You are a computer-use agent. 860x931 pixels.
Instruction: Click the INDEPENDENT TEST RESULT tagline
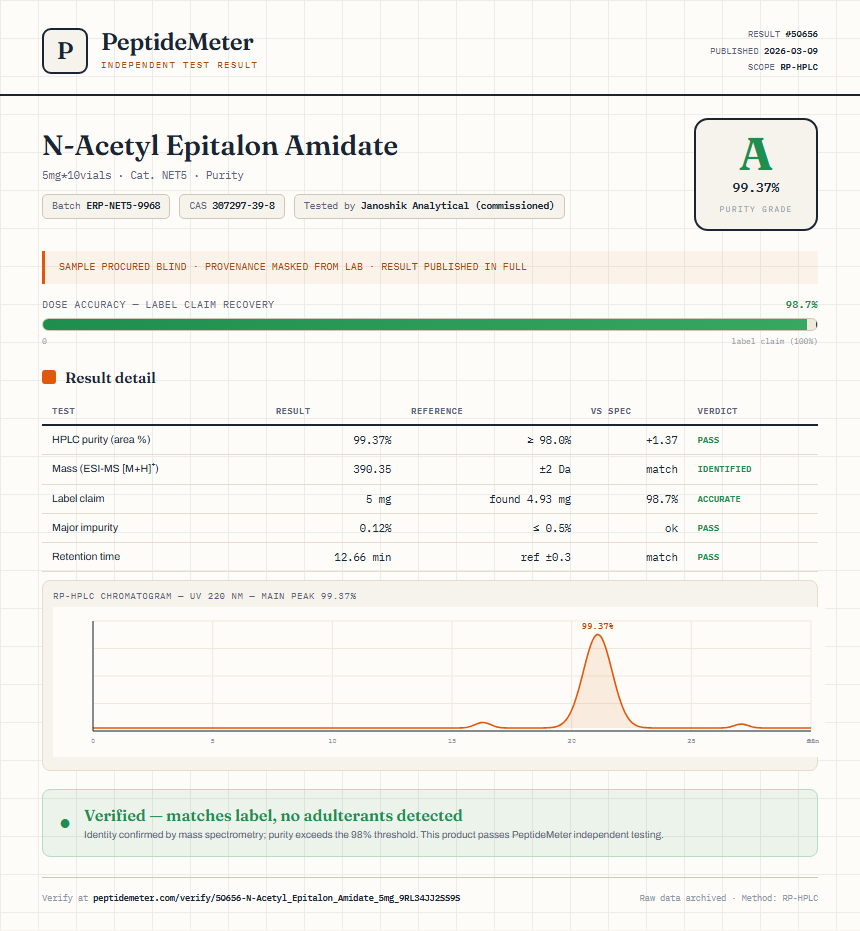[x=179, y=65]
